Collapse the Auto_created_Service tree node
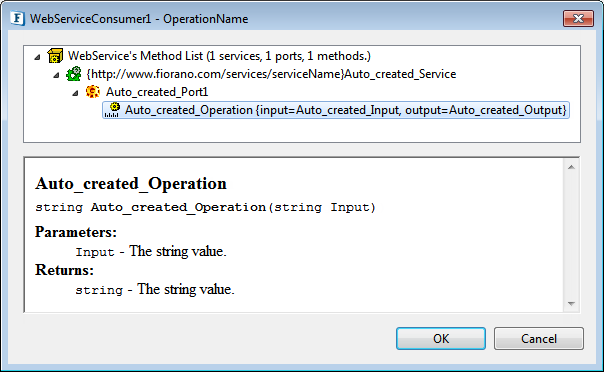 (x=56, y=75)
